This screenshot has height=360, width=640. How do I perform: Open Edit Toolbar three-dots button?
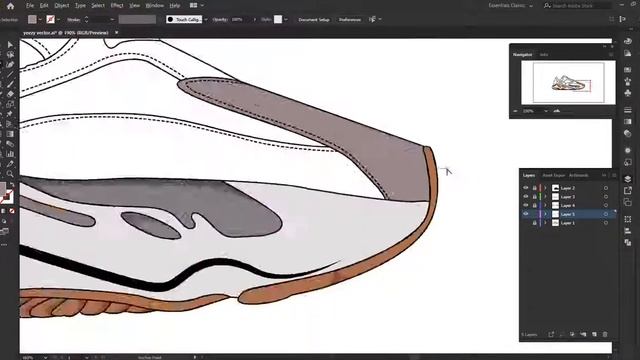[4, 244]
